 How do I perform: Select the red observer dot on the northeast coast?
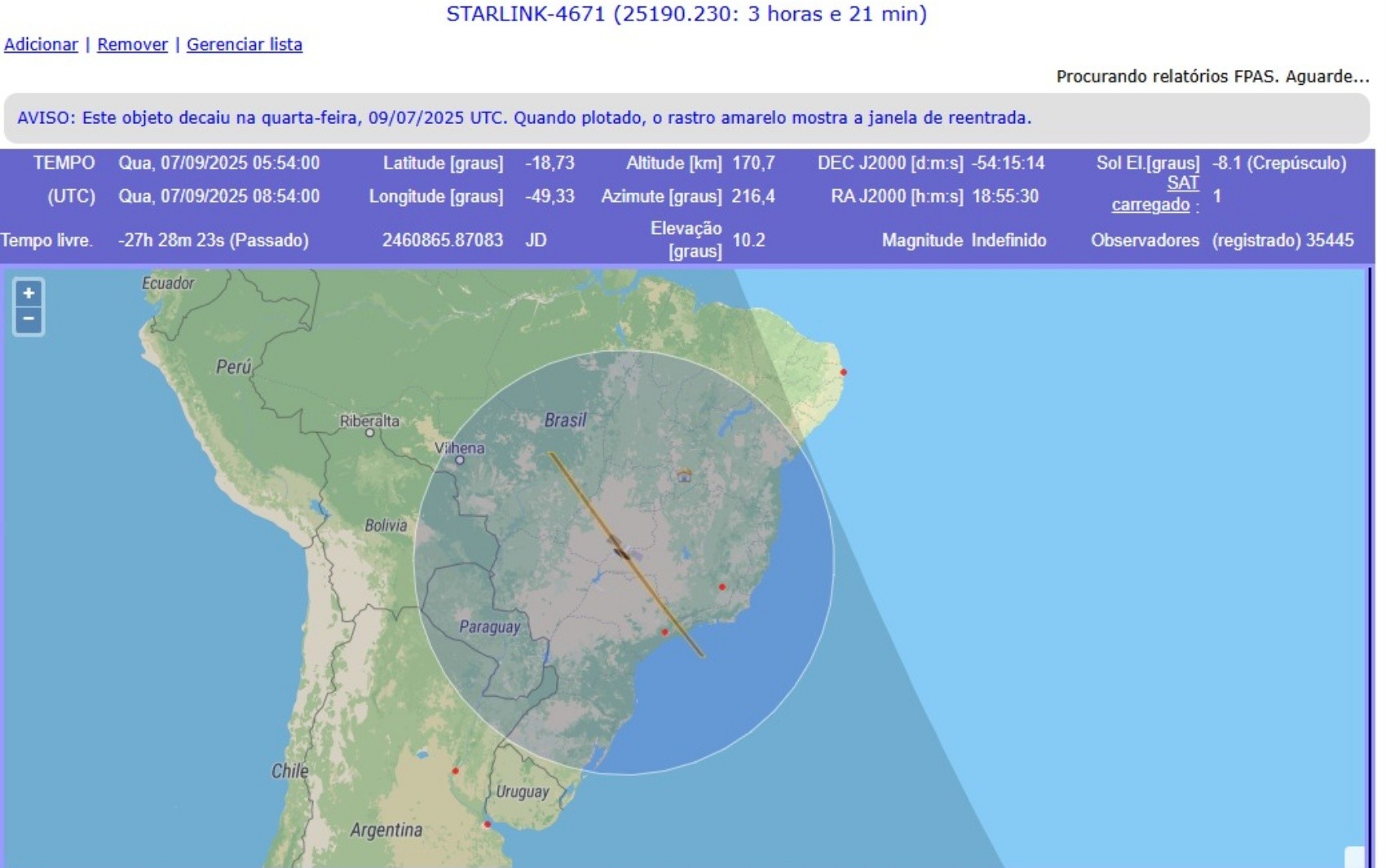(843, 371)
